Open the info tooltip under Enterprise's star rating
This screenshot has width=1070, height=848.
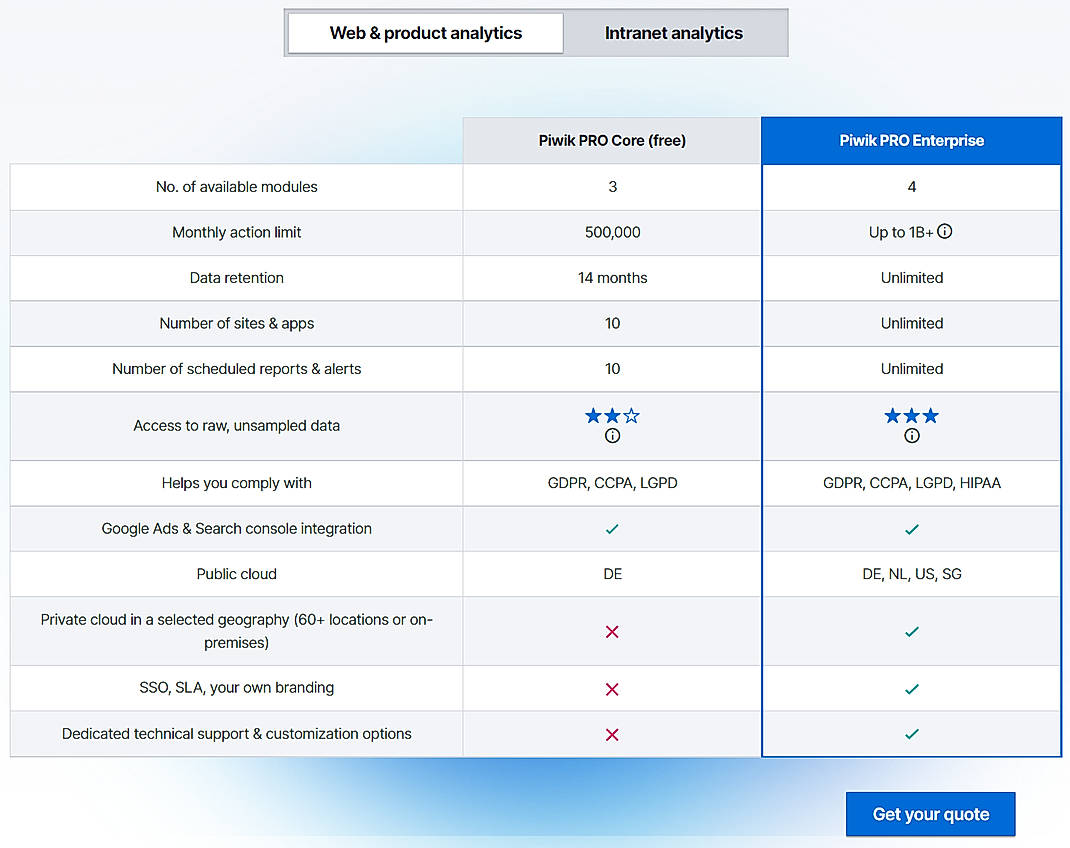coord(911,435)
